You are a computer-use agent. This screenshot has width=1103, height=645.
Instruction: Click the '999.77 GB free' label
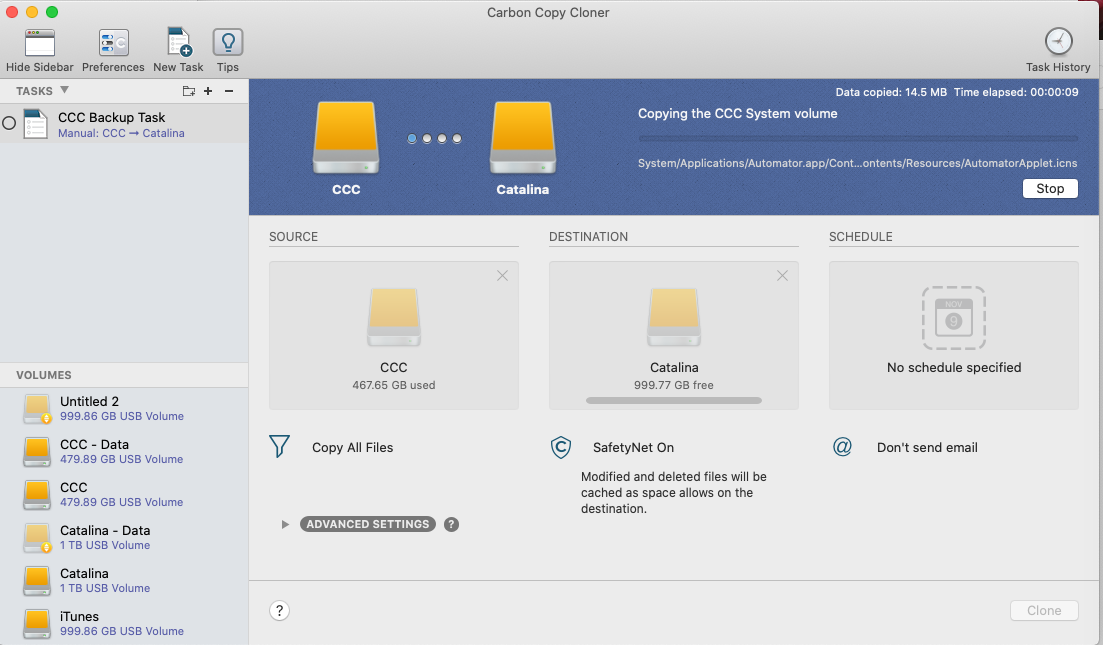click(x=674, y=385)
